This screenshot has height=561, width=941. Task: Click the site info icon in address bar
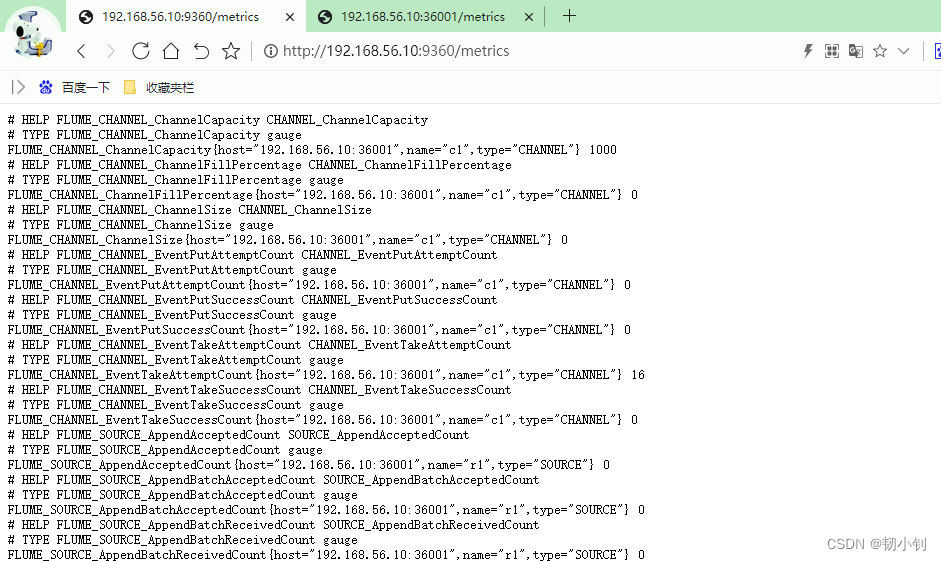coord(271,51)
